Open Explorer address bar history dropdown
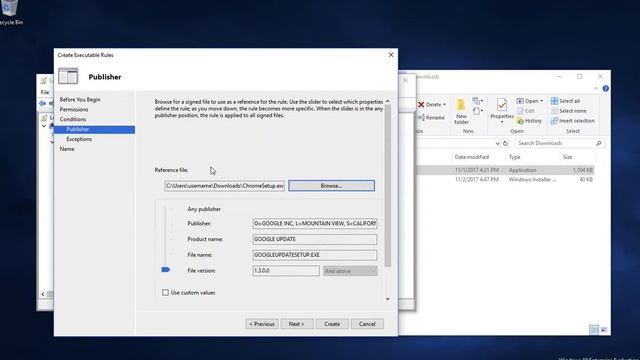 click(497, 143)
